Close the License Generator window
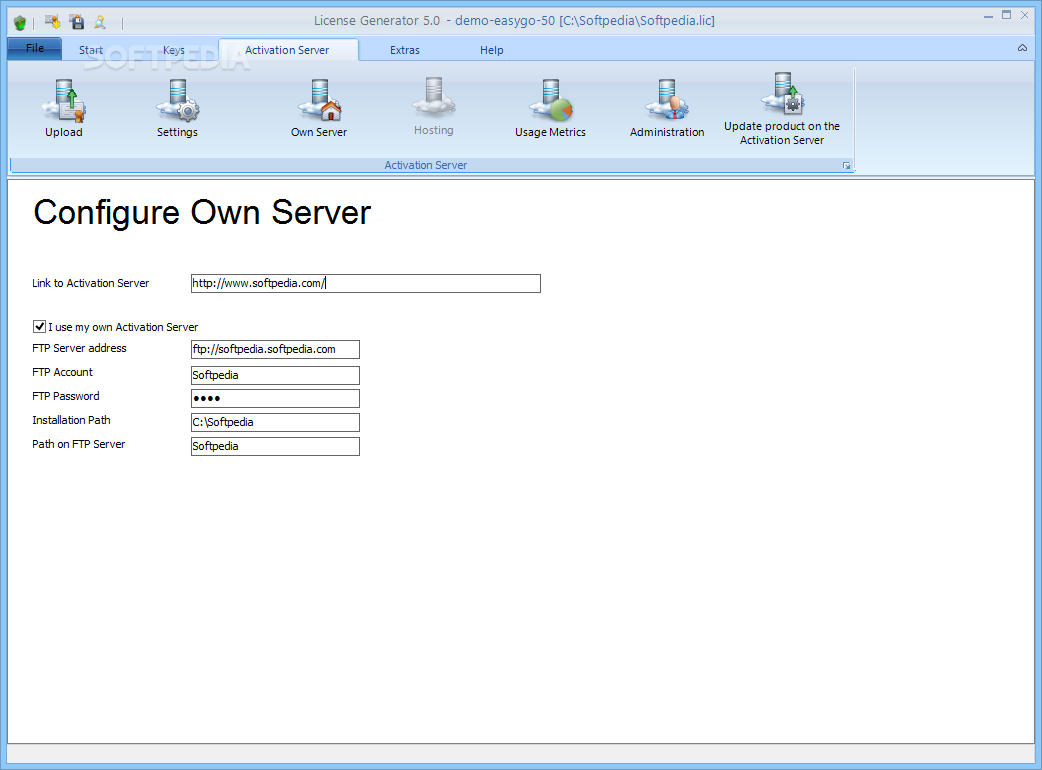 click(1025, 15)
